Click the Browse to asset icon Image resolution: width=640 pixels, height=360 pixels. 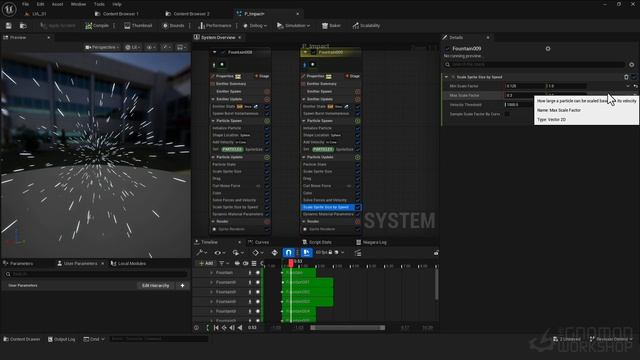23,26
